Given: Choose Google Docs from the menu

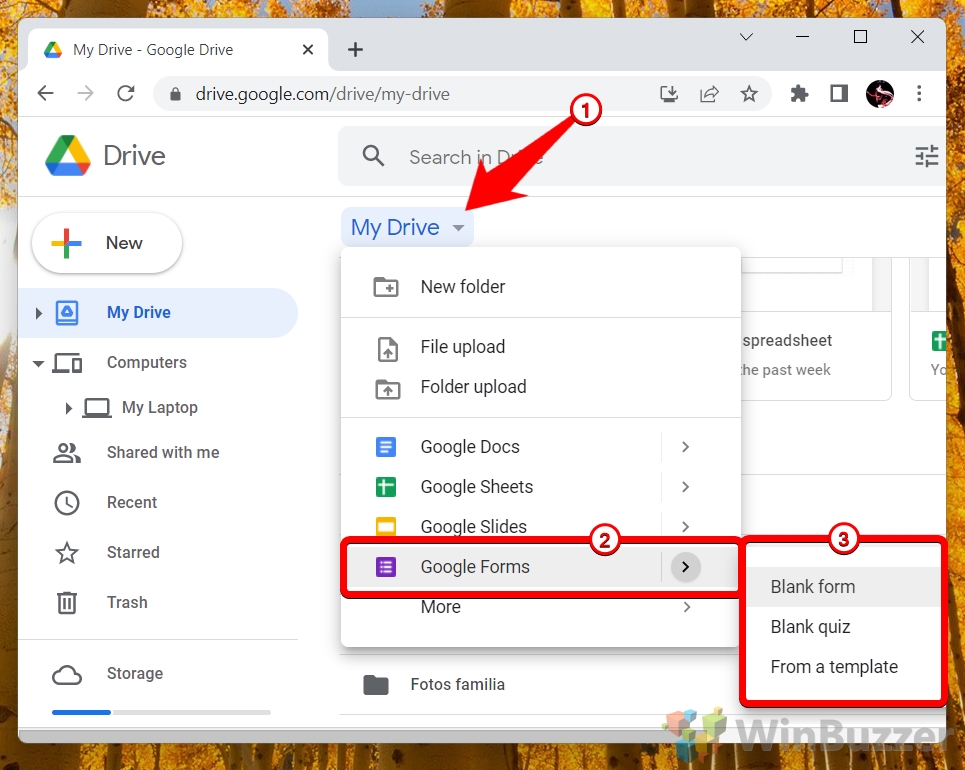Looking at the screenshot, I should pos(501,447).
